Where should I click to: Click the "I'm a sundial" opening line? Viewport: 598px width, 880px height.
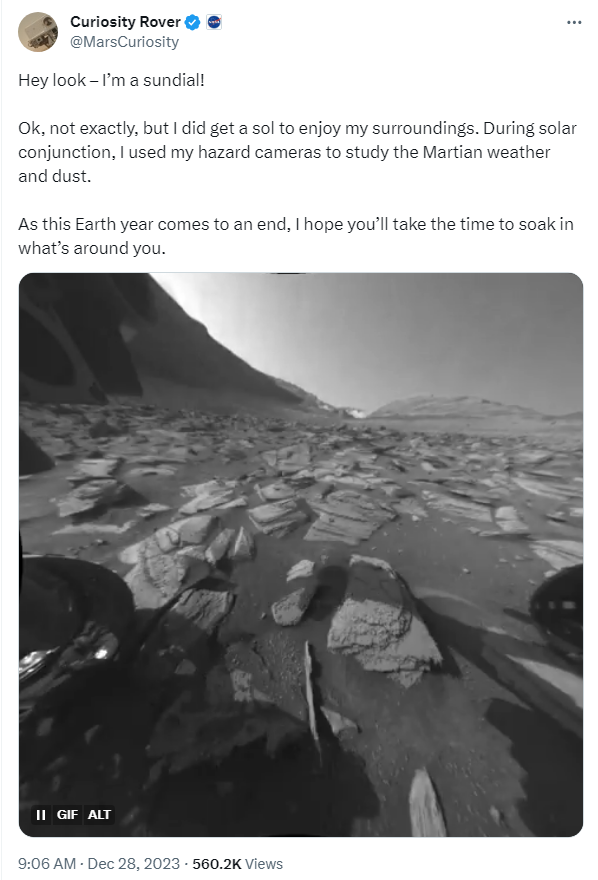point(111,80)
